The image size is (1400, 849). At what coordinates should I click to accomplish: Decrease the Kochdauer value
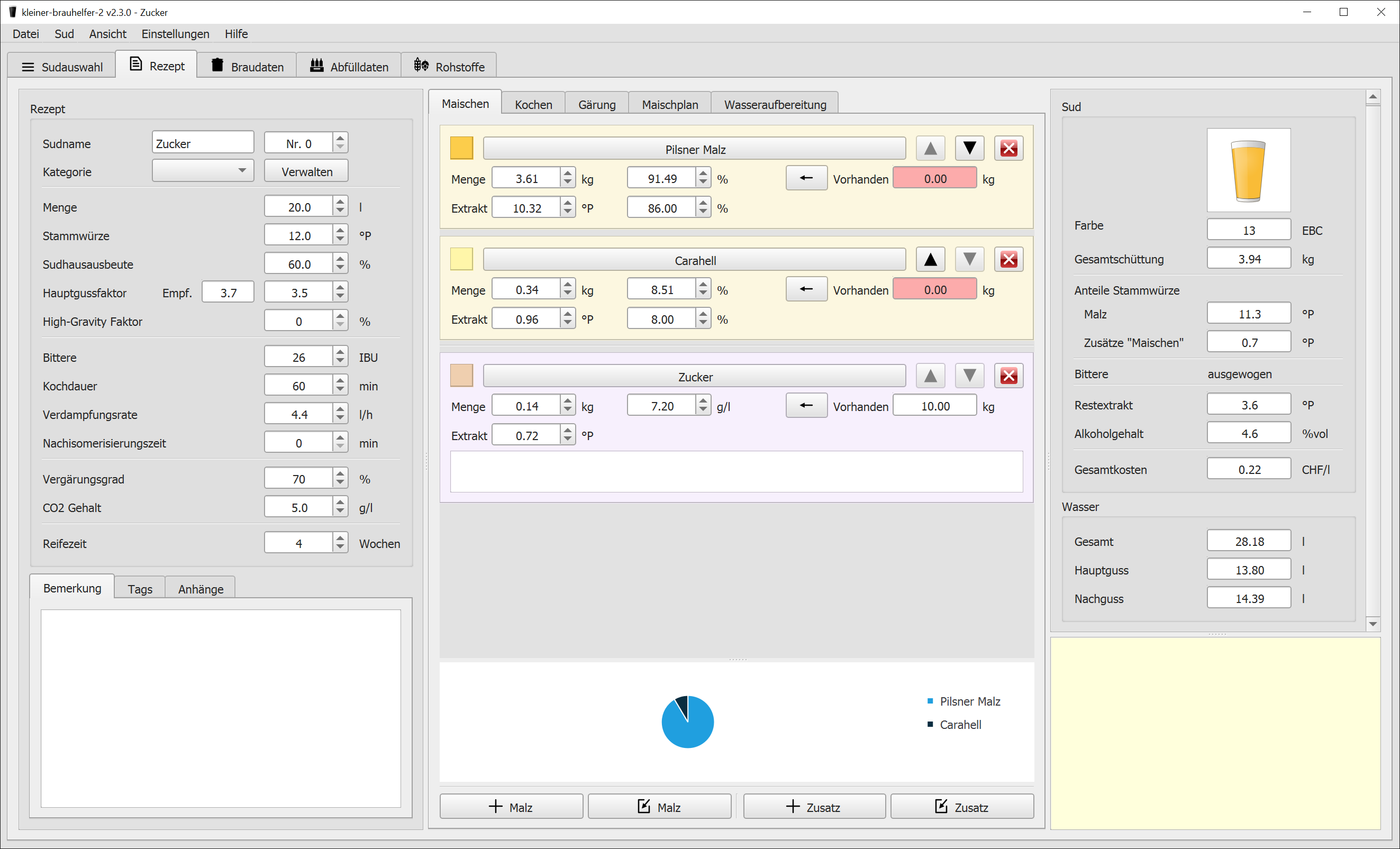click(340, 391)
